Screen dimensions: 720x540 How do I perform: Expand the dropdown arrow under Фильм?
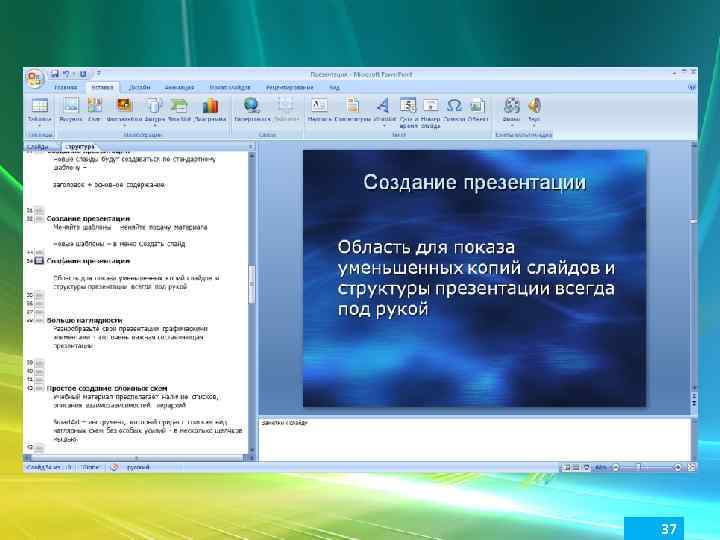click(511, 125)
